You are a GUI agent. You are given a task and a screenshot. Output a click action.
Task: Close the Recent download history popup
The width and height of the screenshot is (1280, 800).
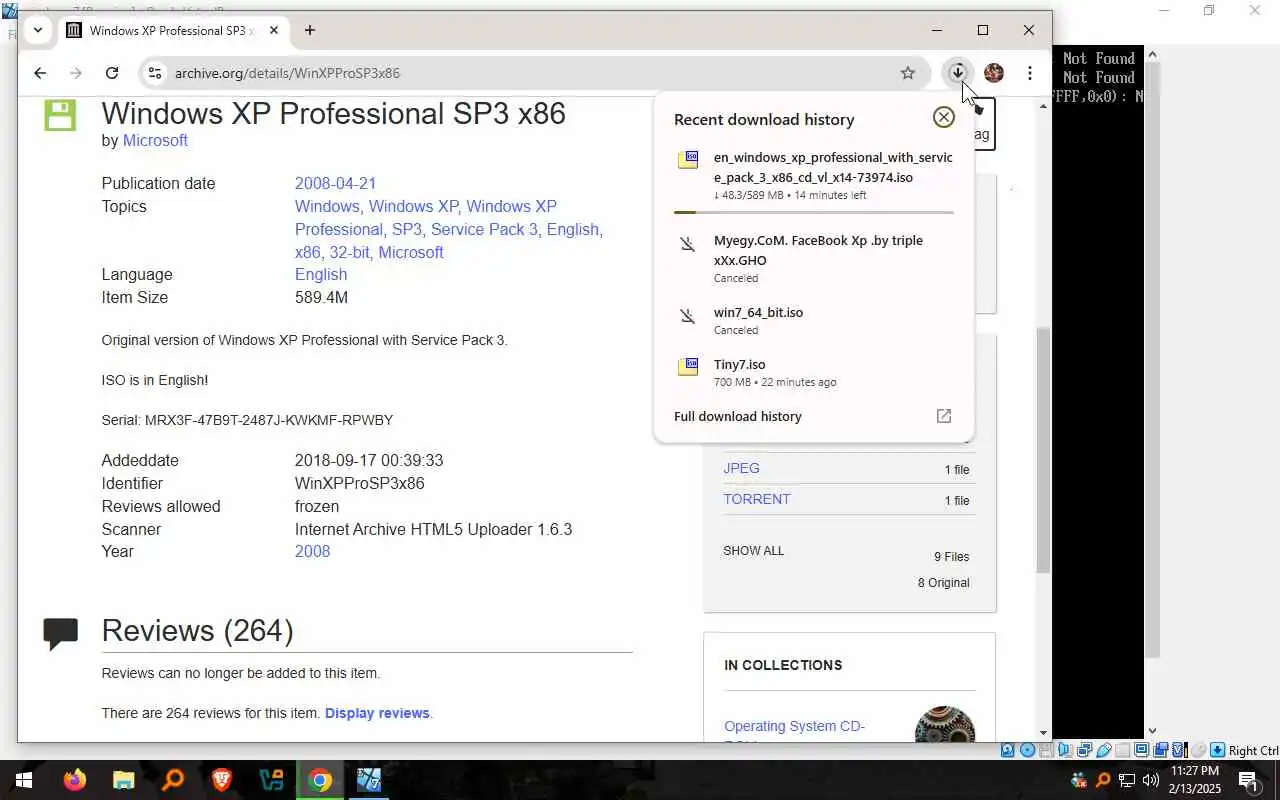(x=943, y=117)
